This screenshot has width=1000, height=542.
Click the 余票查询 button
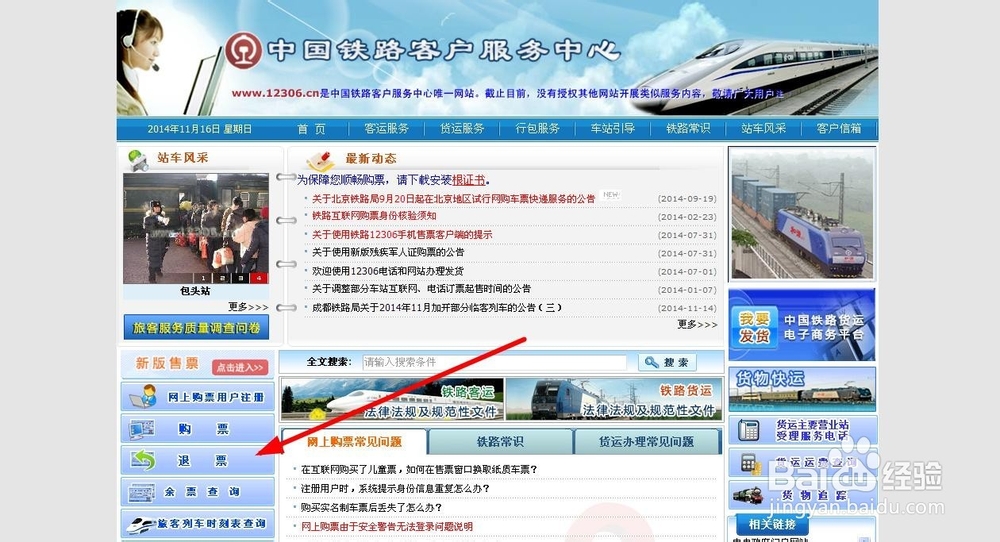(x=198, y=492)
